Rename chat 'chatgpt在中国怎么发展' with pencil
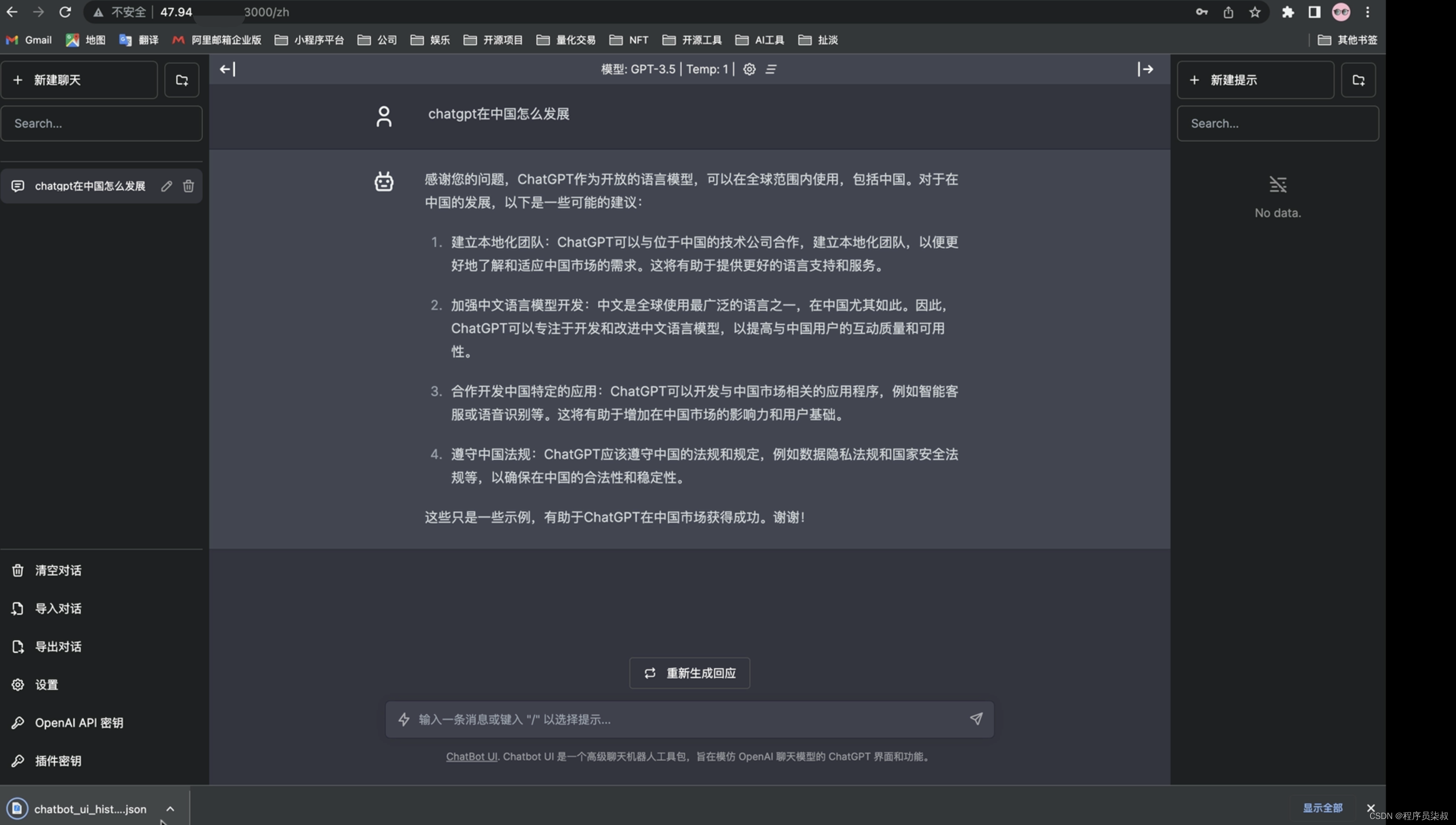 click(167, 186)
